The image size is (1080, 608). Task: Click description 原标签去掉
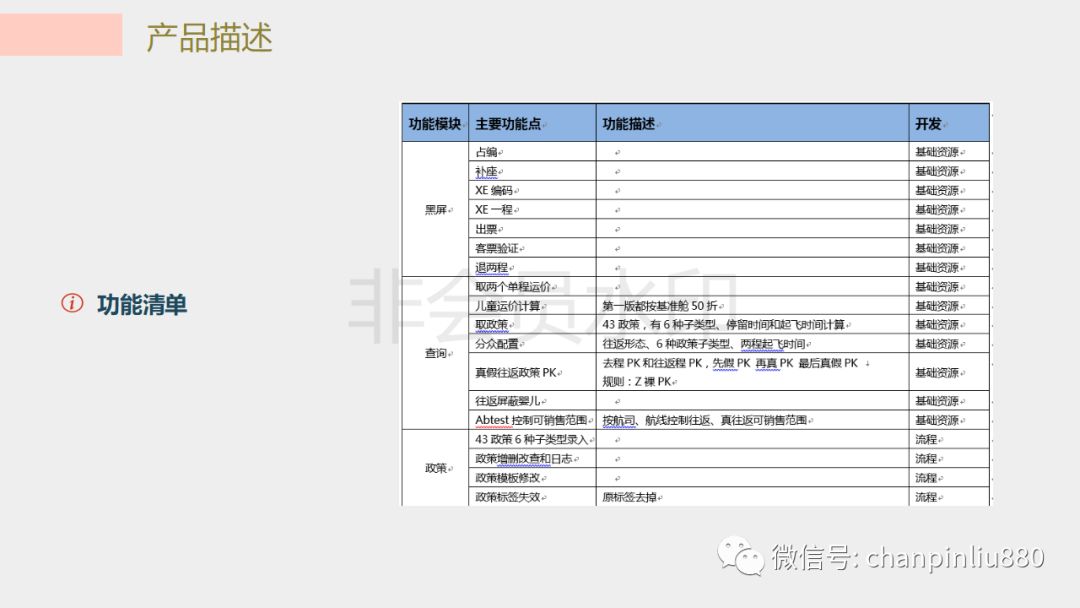630,497
